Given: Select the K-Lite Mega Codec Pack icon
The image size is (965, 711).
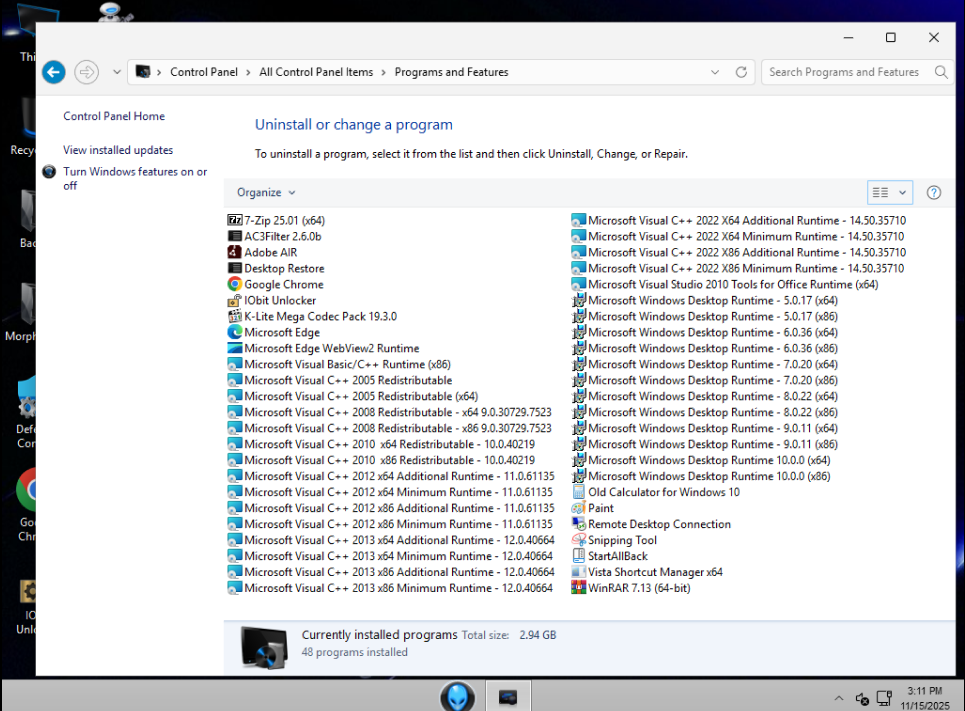Looking at the screenshot, I should point(234,316).
